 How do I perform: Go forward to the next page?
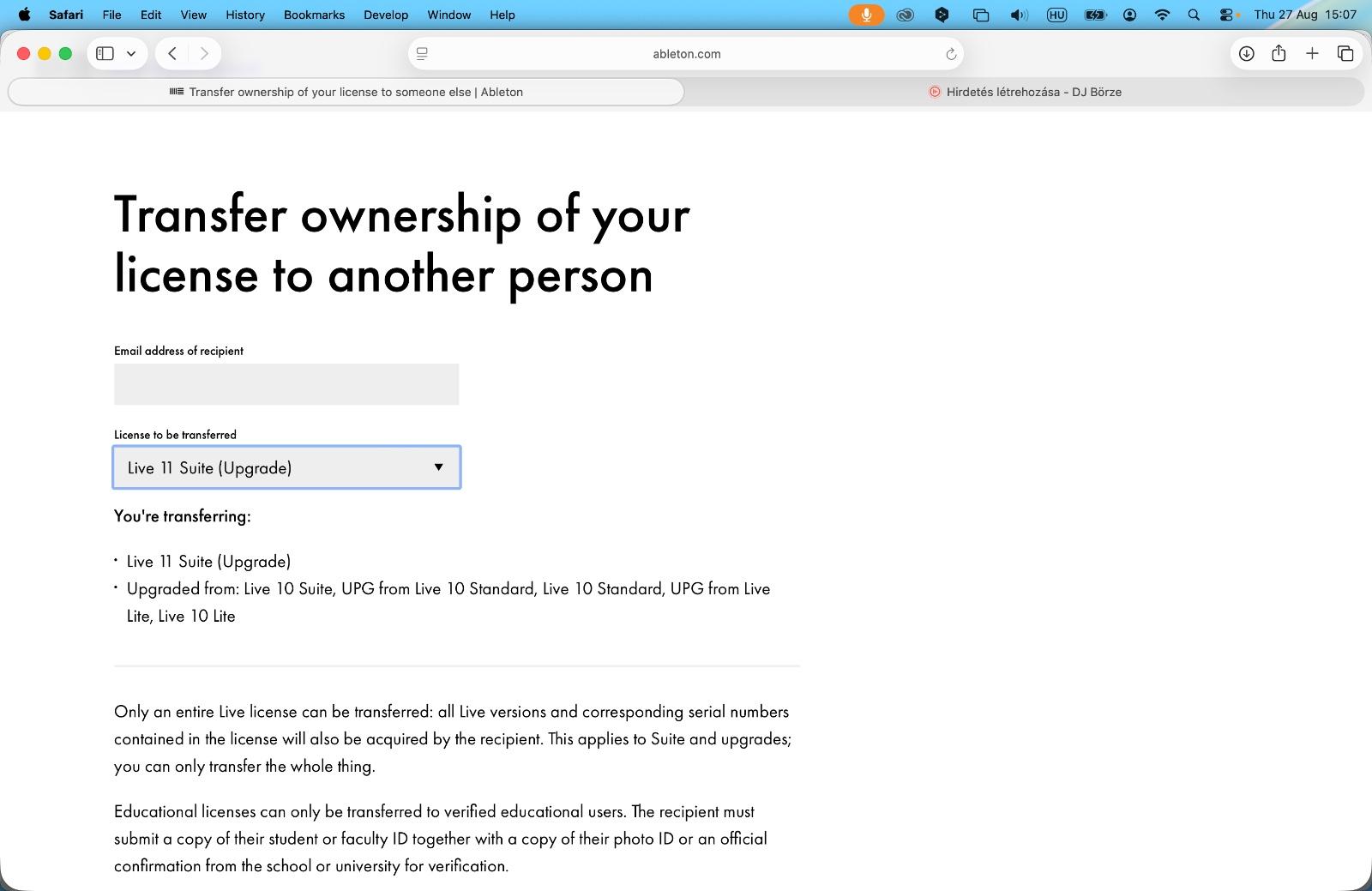[204, 53]
